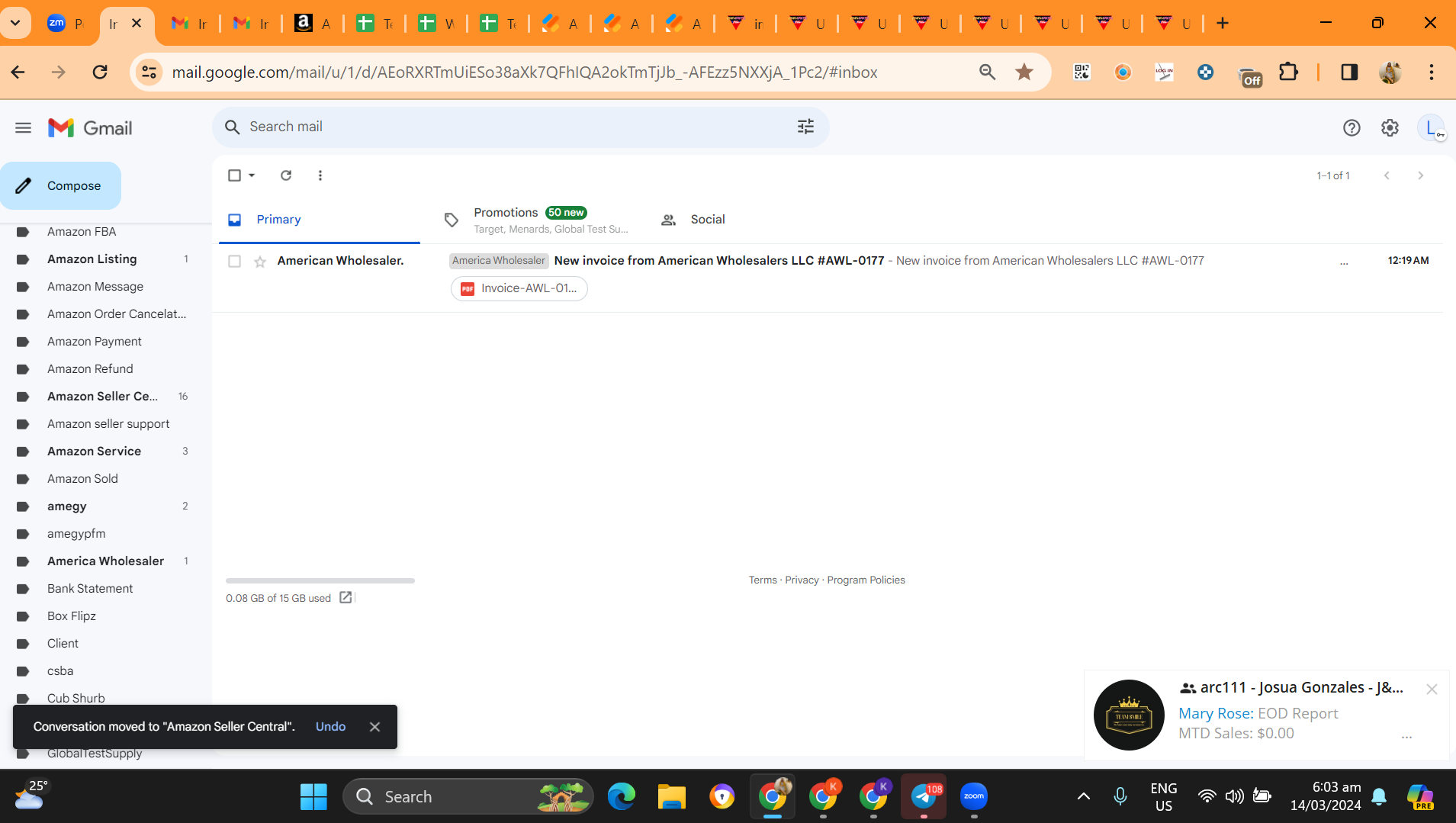Show hidden system tray icons
This screenshot has width=1456, height=823.
click(1083, 796)
